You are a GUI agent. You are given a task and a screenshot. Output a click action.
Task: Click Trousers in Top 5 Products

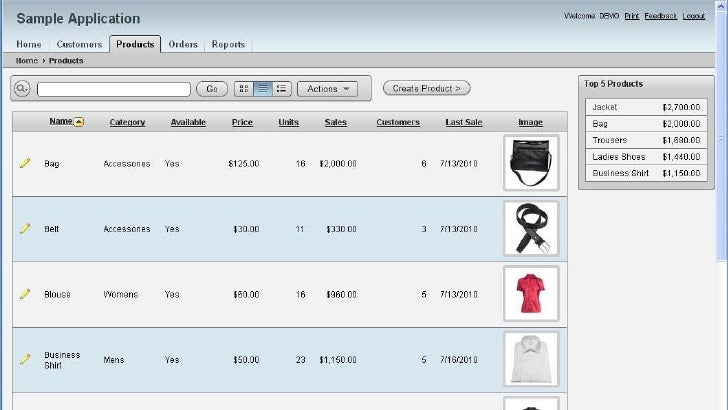tap(610, 140)
